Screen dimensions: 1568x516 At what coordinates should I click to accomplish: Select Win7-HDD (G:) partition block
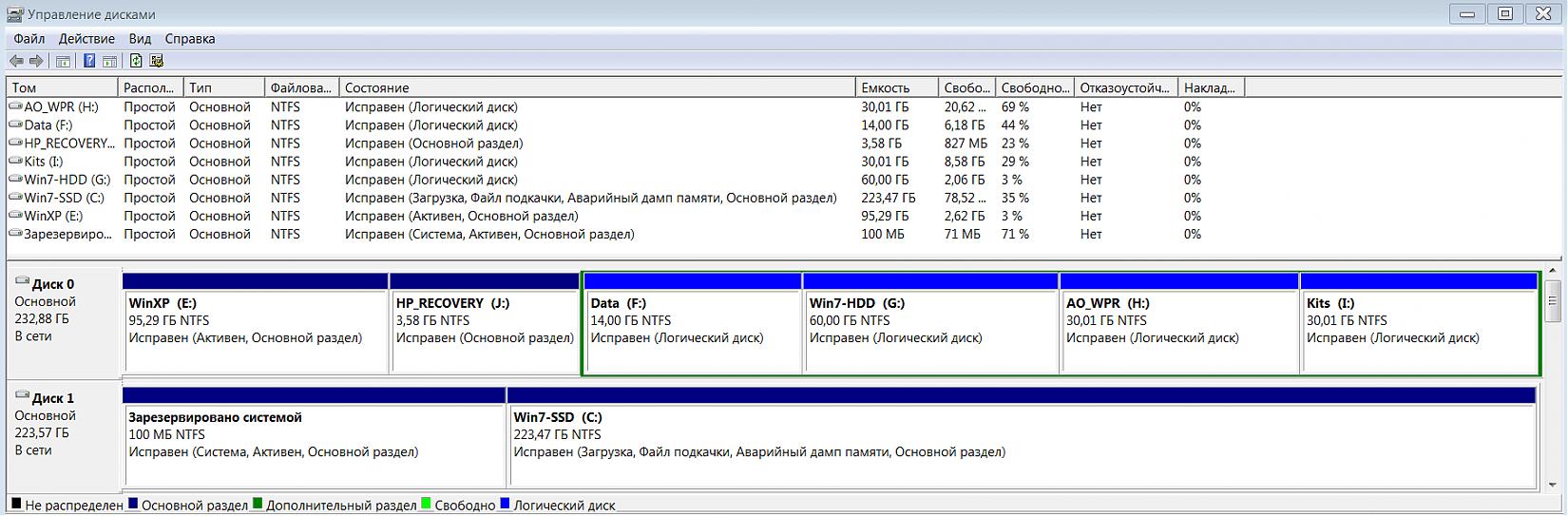931,323
